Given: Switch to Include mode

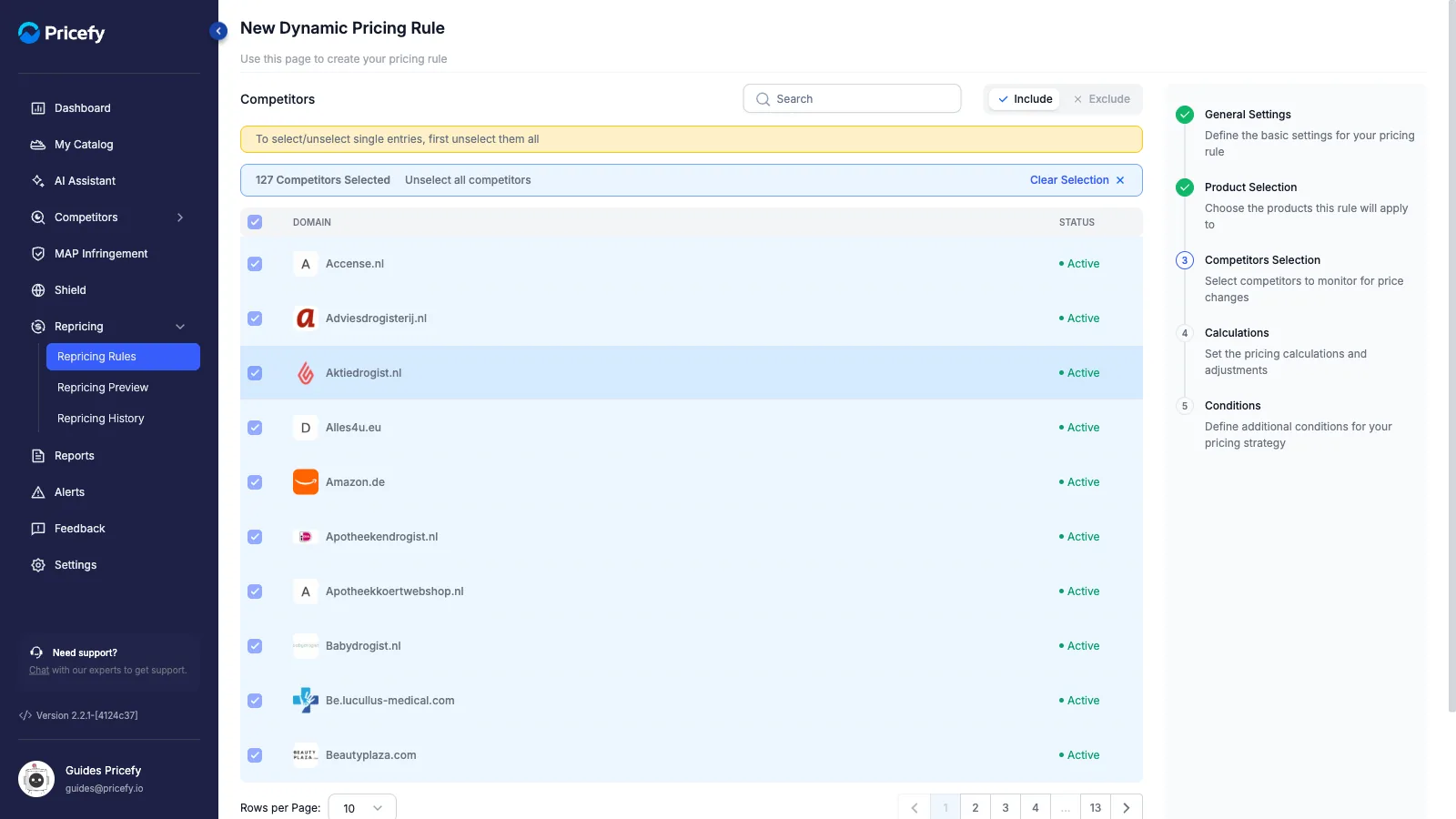Looking at the screenshot, I should [1025, 99].
